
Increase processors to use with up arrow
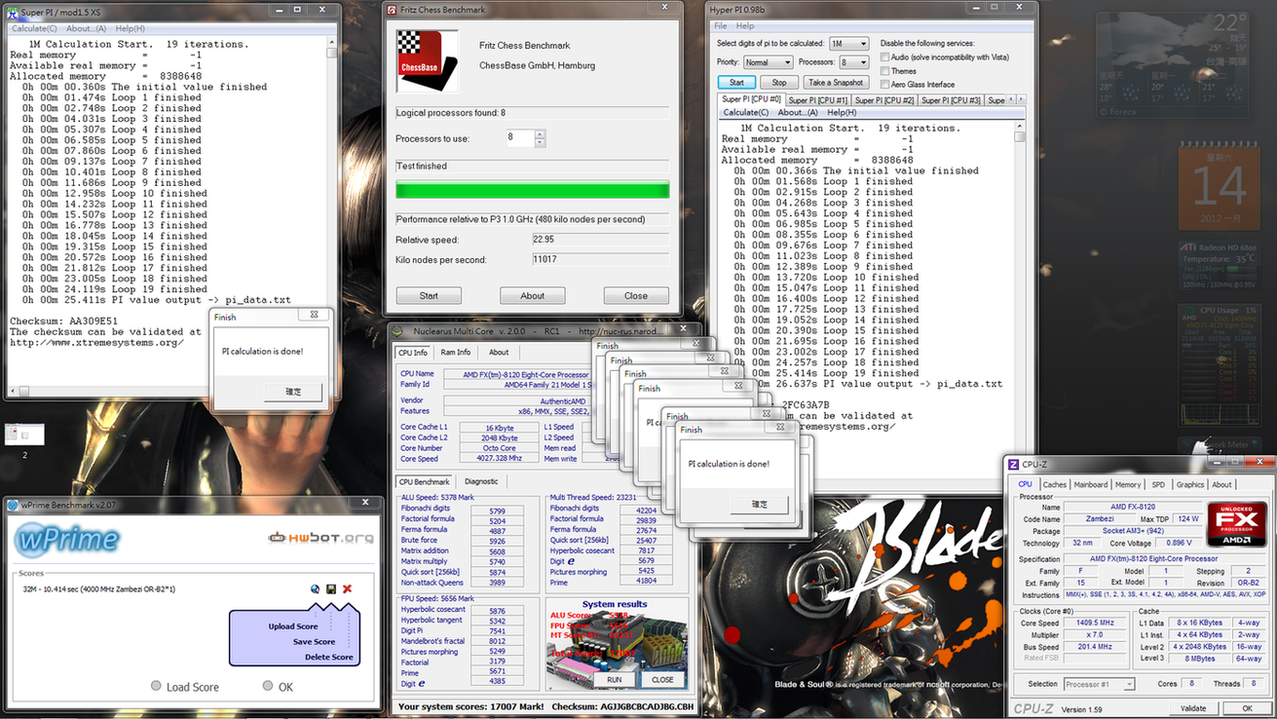540,134
